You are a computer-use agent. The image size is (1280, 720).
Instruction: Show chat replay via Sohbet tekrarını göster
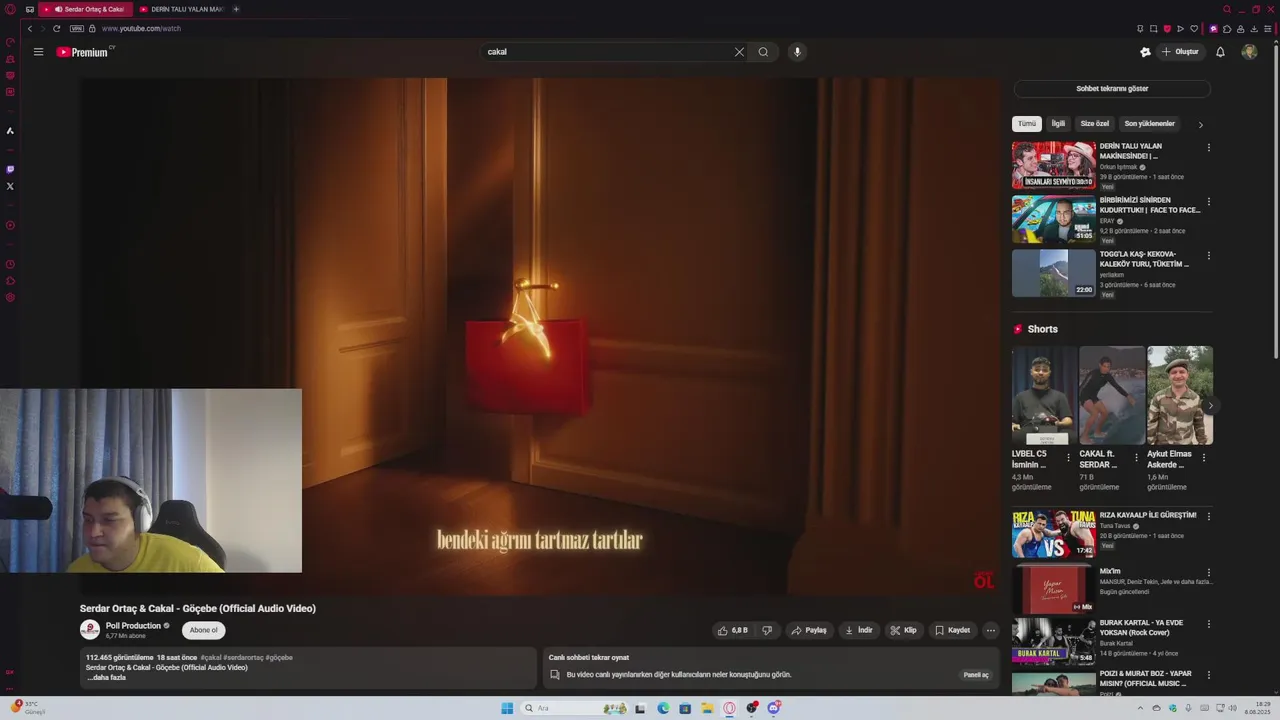[x=1112, y=89]
